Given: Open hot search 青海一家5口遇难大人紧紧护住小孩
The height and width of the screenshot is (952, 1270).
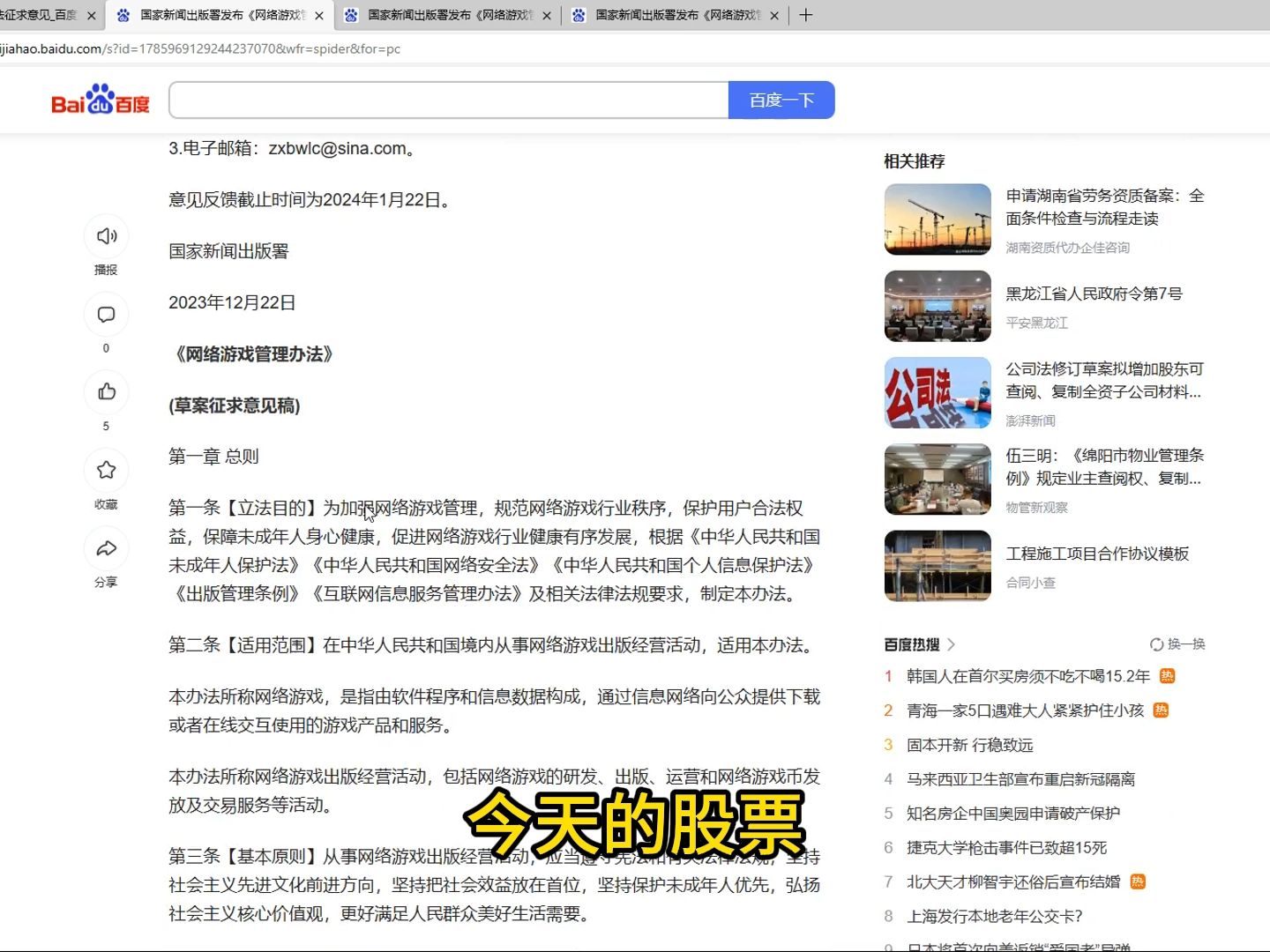Looking at the screenshot, I should click(1026, 710).
